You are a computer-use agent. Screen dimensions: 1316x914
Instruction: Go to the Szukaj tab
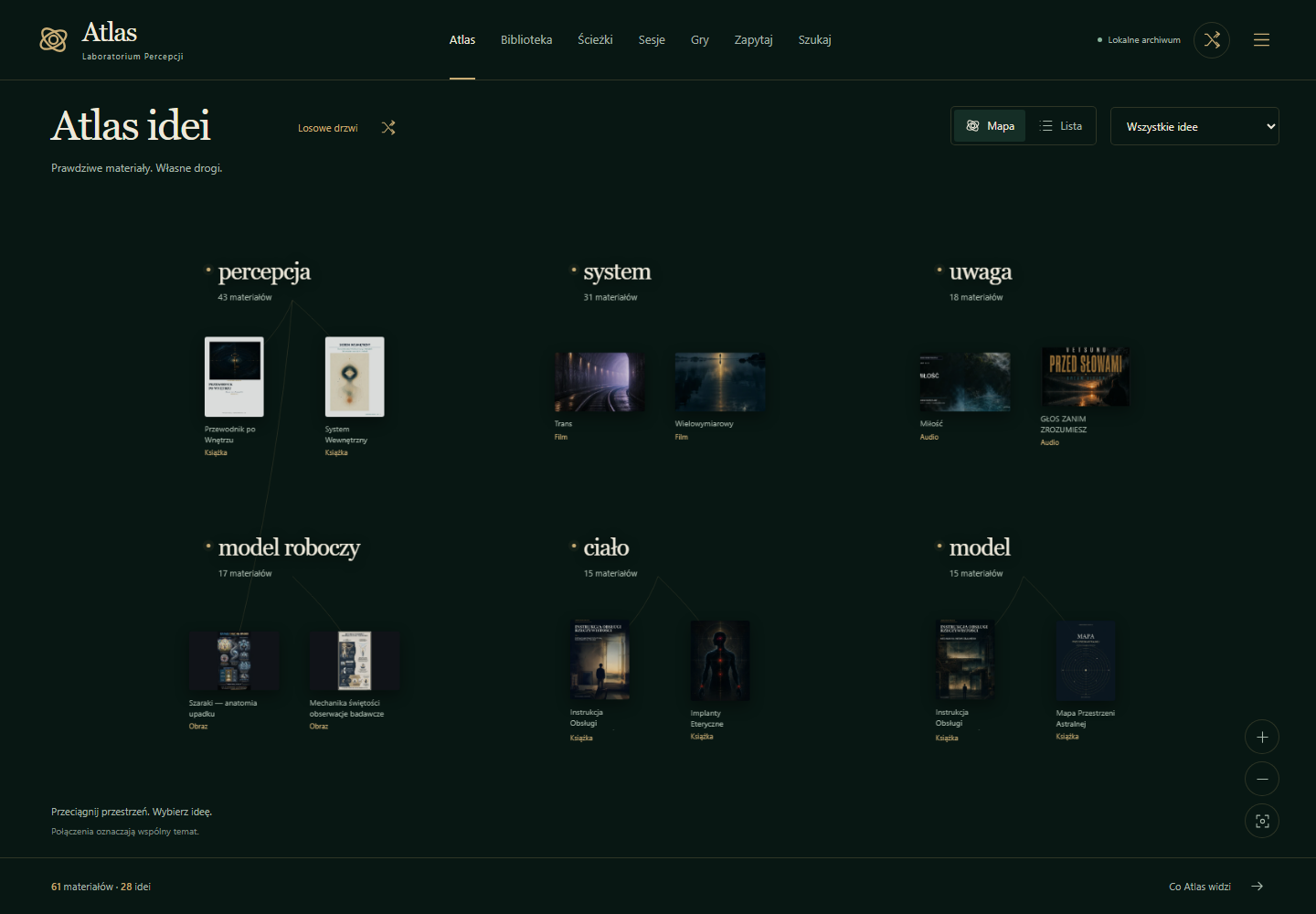[815, 40]
